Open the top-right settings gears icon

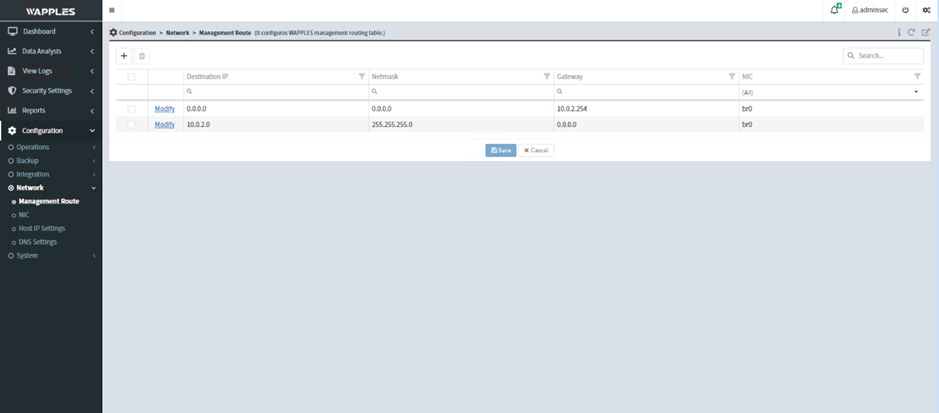click(926, 10)
